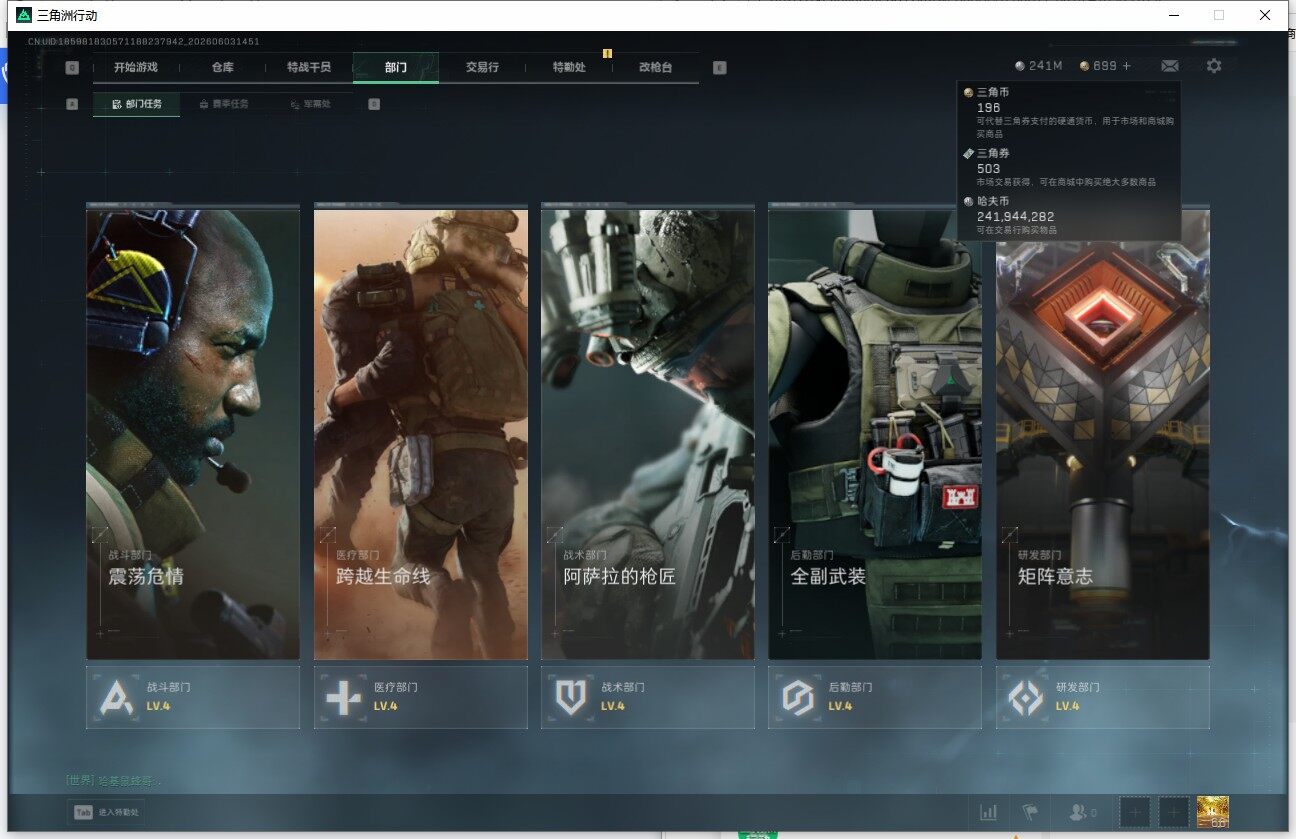Select the 部门任务 sub-tab
Viewport: 1296px width, 839px height.
point(137,104)
